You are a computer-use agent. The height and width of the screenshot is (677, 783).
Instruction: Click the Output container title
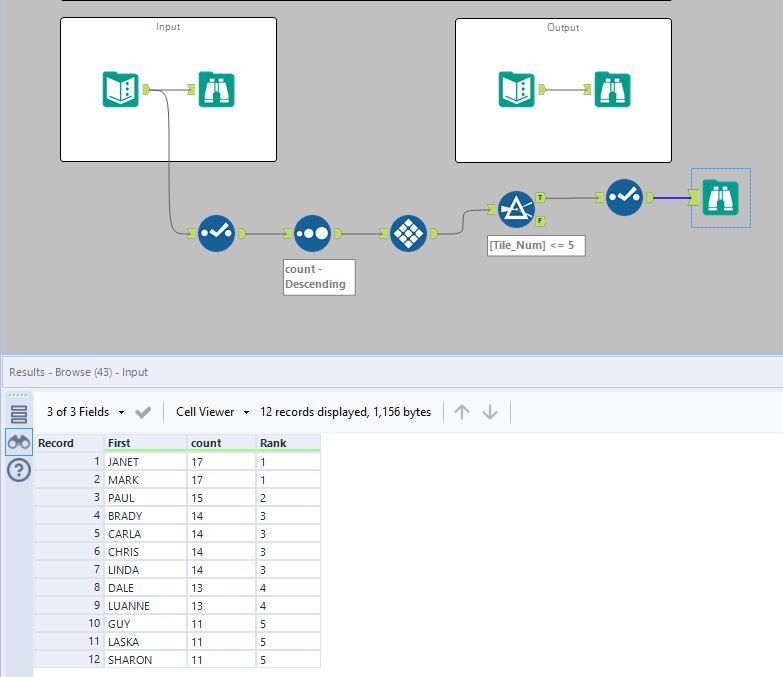point(563,27)
